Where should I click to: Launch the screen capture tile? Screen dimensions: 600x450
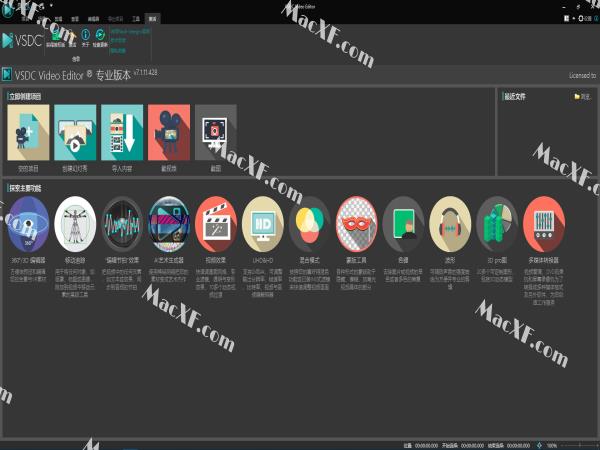click(216, 132)
